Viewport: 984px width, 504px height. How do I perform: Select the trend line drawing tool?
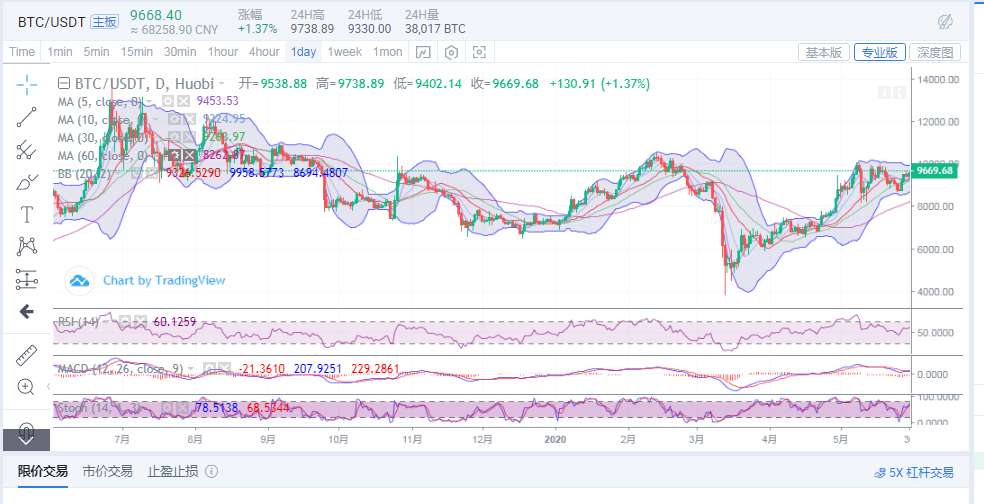(x=26, y=117)
